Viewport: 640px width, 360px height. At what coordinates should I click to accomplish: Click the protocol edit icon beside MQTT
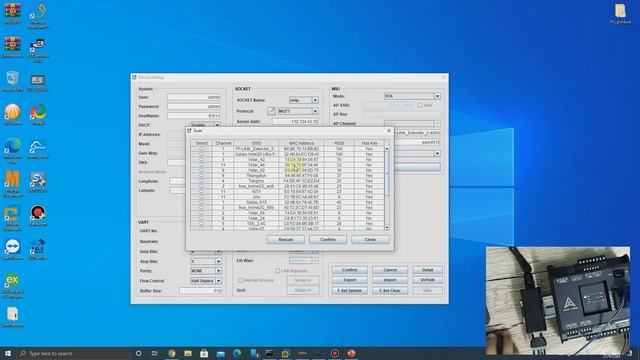tap(271, 111)
